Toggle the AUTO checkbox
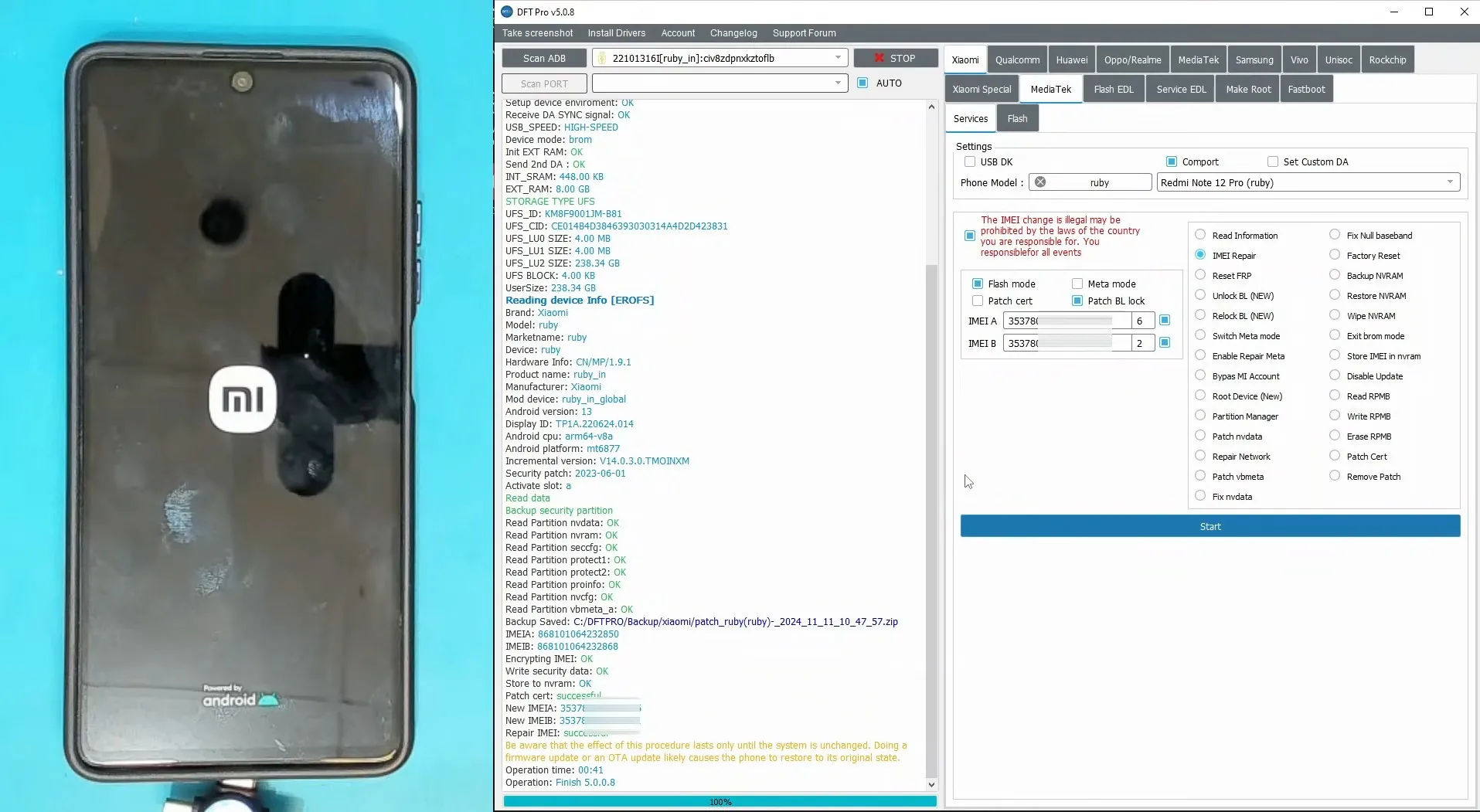 click(x=862, y=83)
